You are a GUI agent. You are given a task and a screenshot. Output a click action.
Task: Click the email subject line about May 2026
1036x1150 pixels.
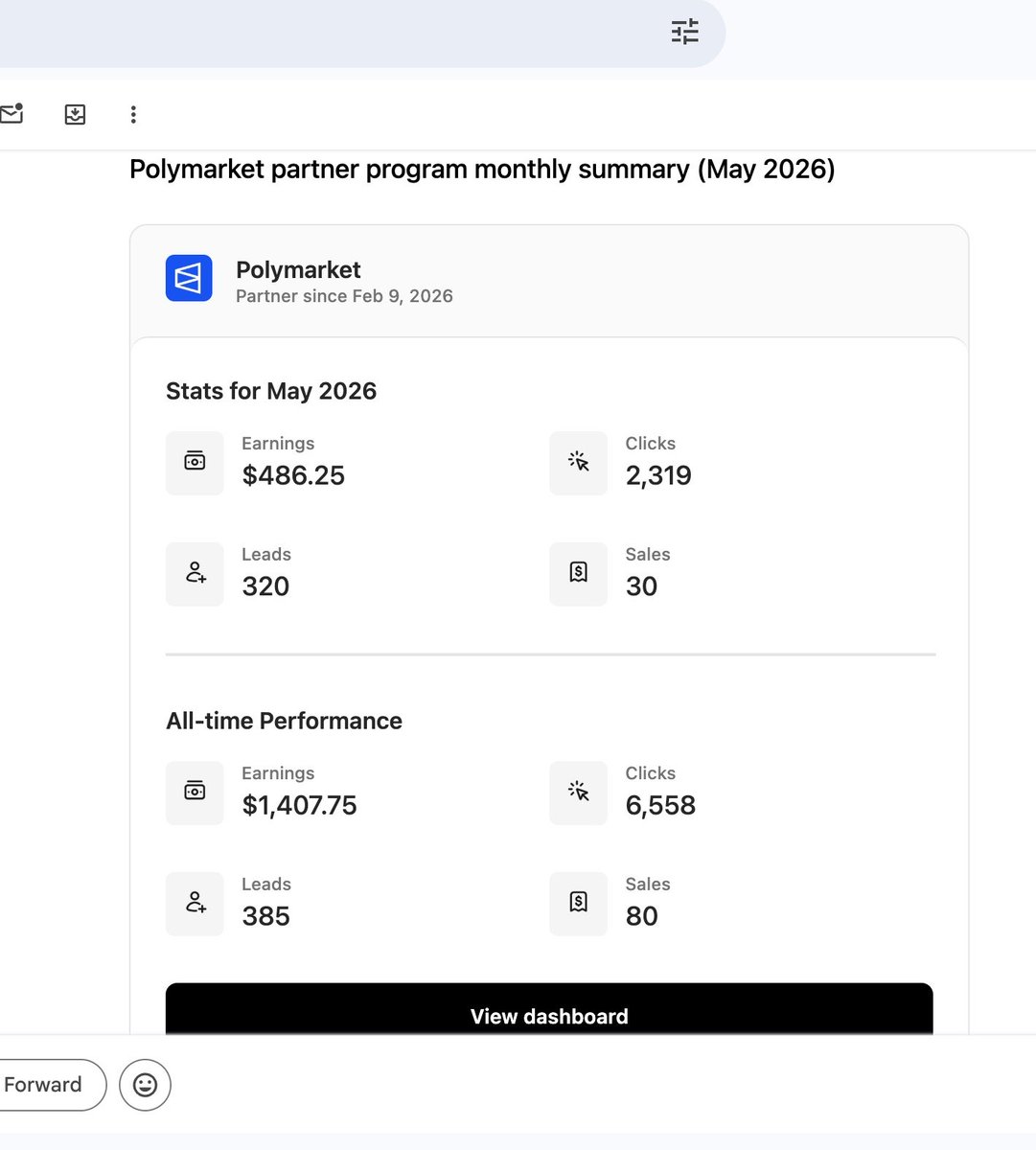click(x=482, y=170)
